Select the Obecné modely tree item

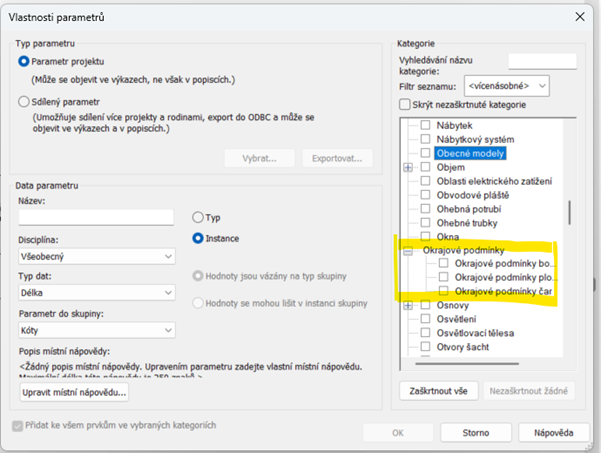point(470,154)
